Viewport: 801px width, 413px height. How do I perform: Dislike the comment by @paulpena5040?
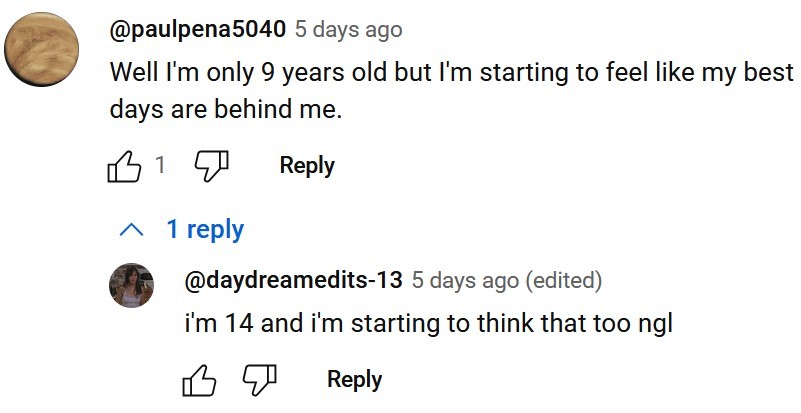point(210,167)
